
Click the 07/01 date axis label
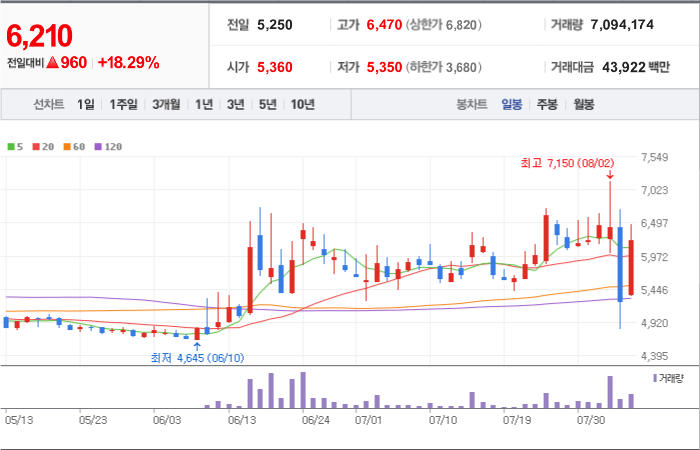point(369,421)
